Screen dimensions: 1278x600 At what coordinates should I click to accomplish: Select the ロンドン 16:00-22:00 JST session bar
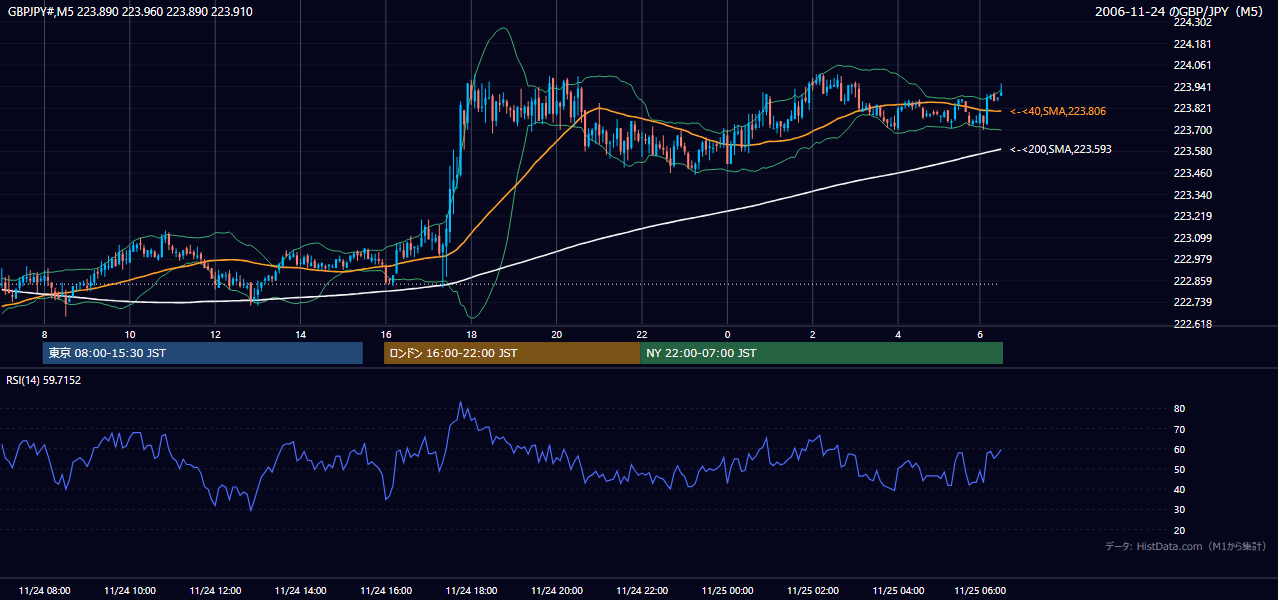click(x=511, y=353)
